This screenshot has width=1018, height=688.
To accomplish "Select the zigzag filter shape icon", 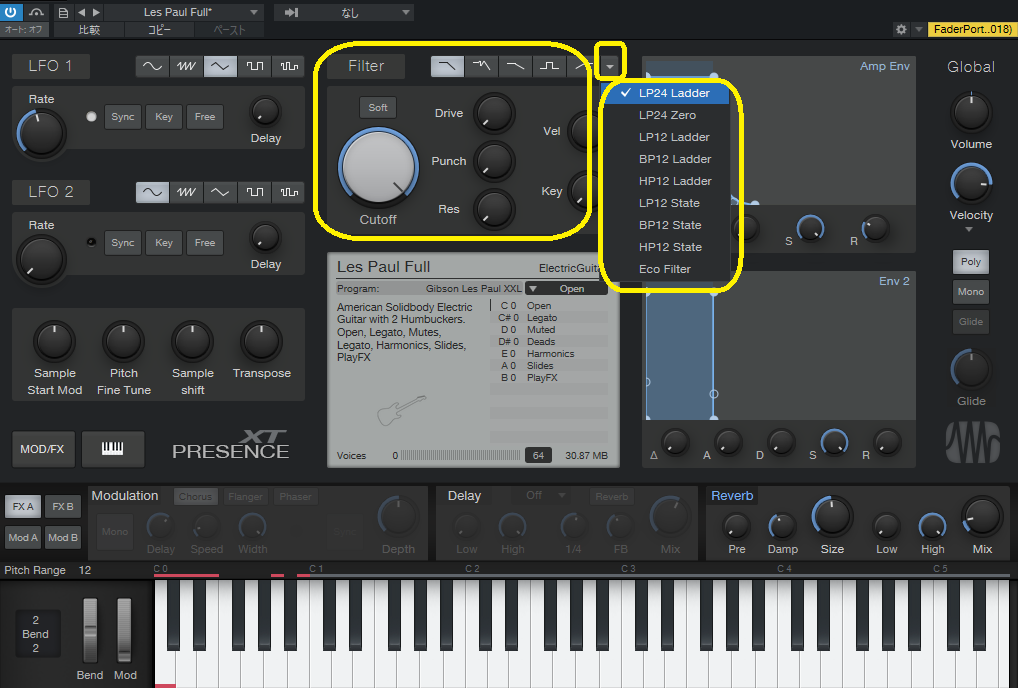I will (x=482, y=66).
